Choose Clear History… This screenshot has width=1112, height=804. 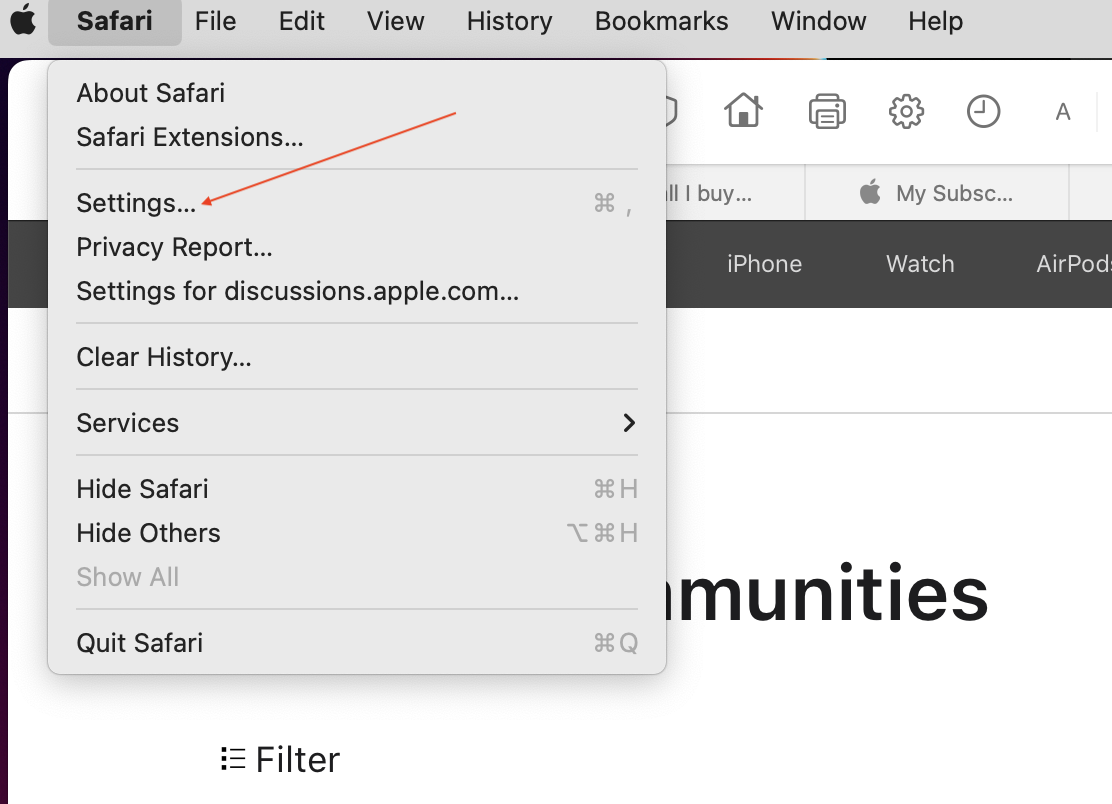pyautogui.click(x=357, y=357)
